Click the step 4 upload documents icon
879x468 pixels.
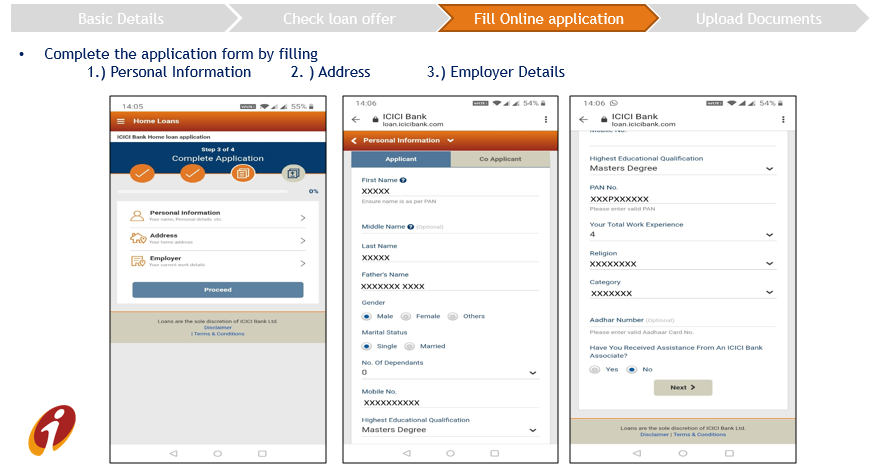pyautogui.click(x=293, y=173)
